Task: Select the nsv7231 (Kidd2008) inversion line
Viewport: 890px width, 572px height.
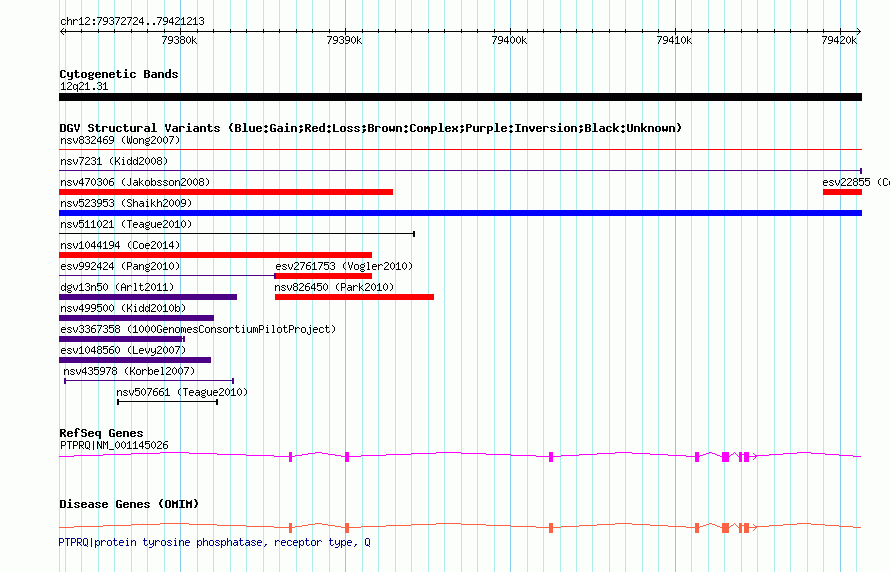Action: 460,170
